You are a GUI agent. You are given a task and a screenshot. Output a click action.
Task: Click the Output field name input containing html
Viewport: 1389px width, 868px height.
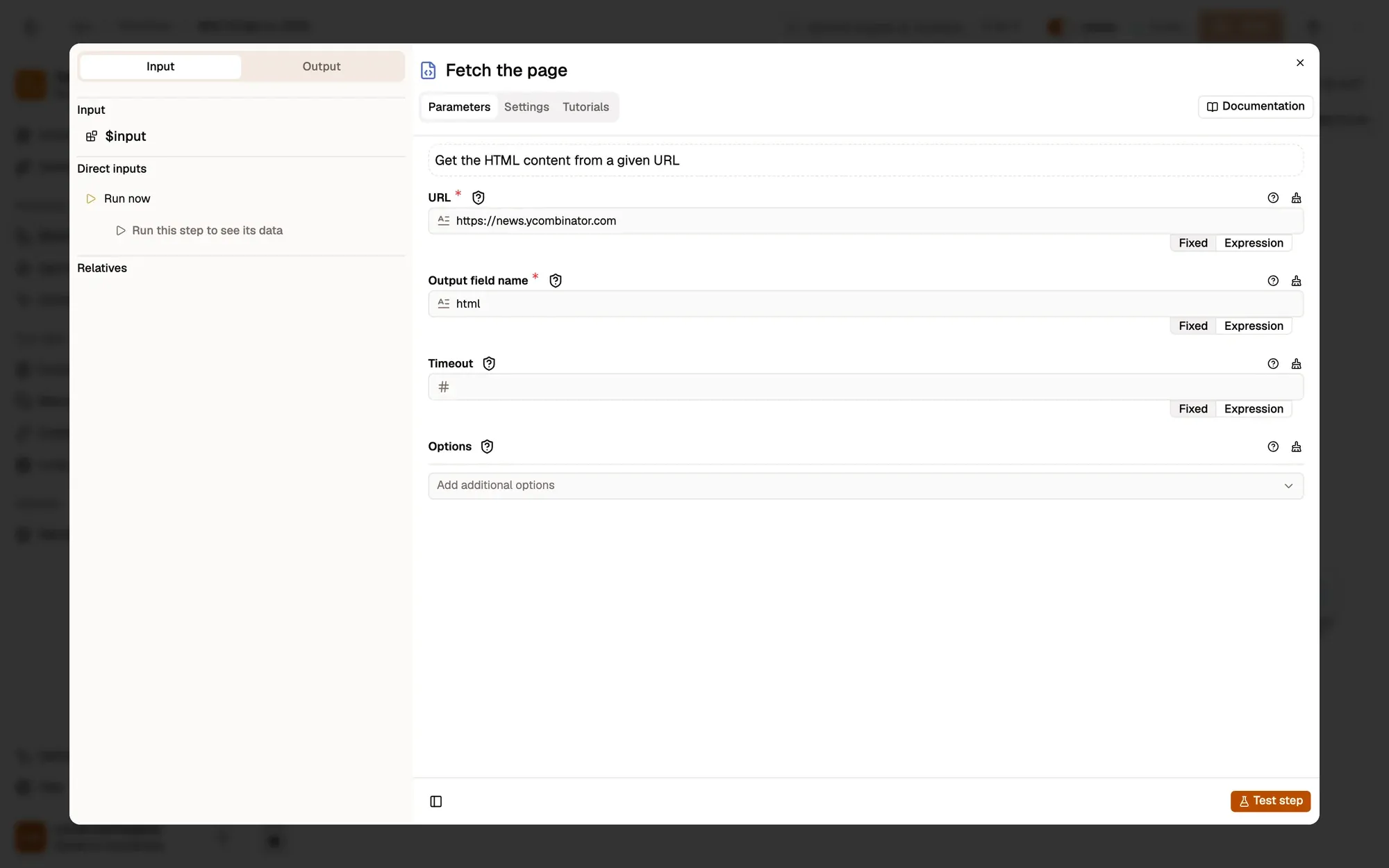coord(865,303)
